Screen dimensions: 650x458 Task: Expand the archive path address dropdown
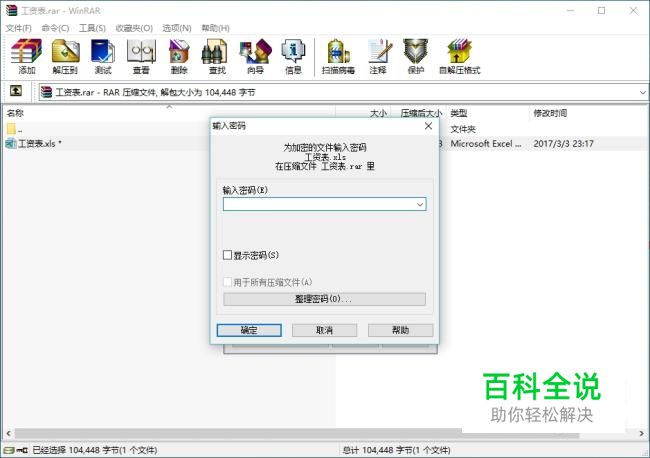pyautogui.click(x=642, y=92)
